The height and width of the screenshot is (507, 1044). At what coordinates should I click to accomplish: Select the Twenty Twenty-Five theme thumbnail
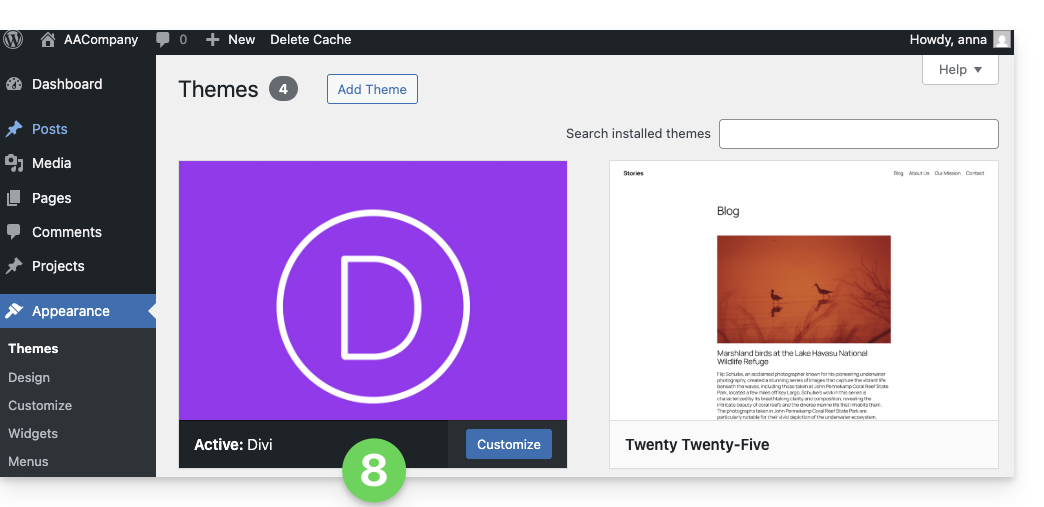click(803, 290)
